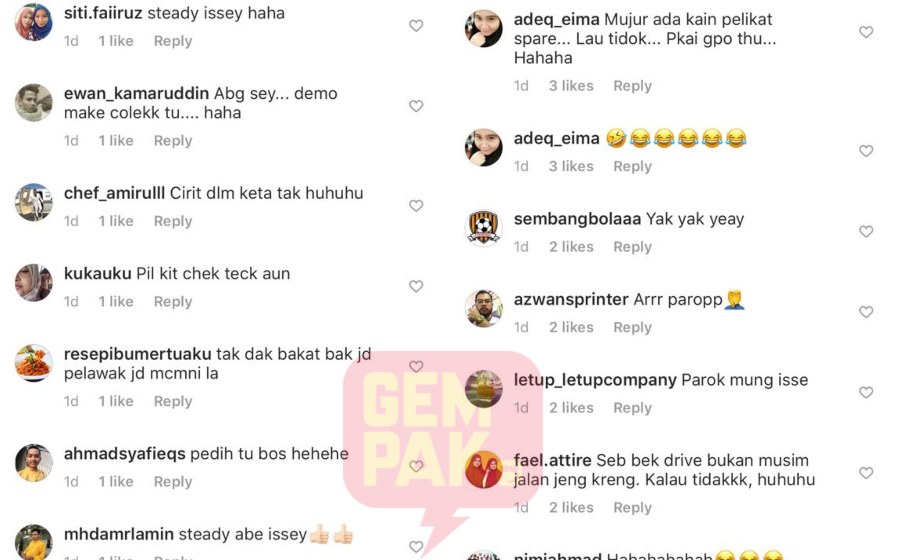Like chef_amirulll's comment using heart icon

416,206
